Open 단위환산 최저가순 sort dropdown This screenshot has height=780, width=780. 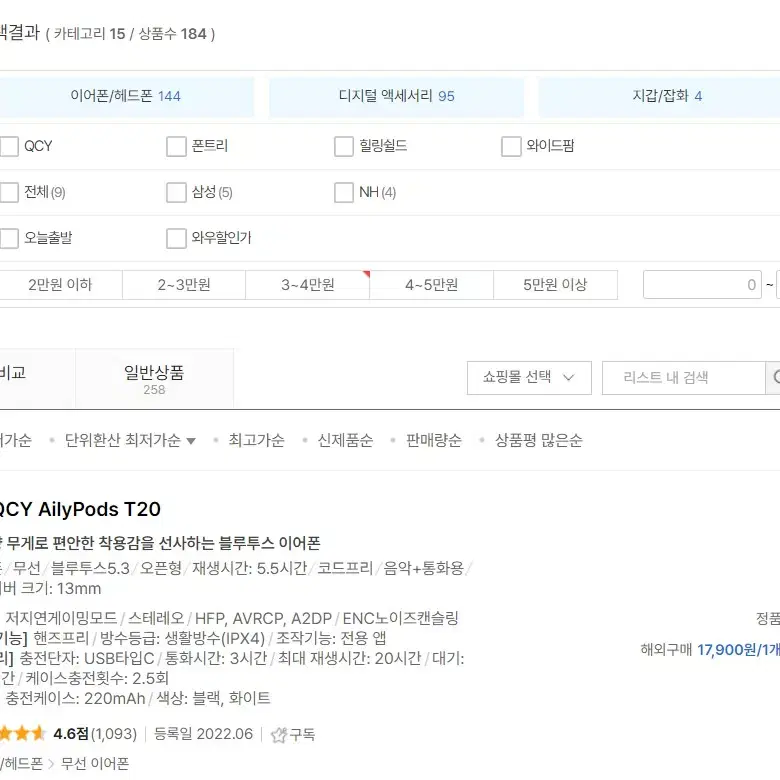coord(130,440)
